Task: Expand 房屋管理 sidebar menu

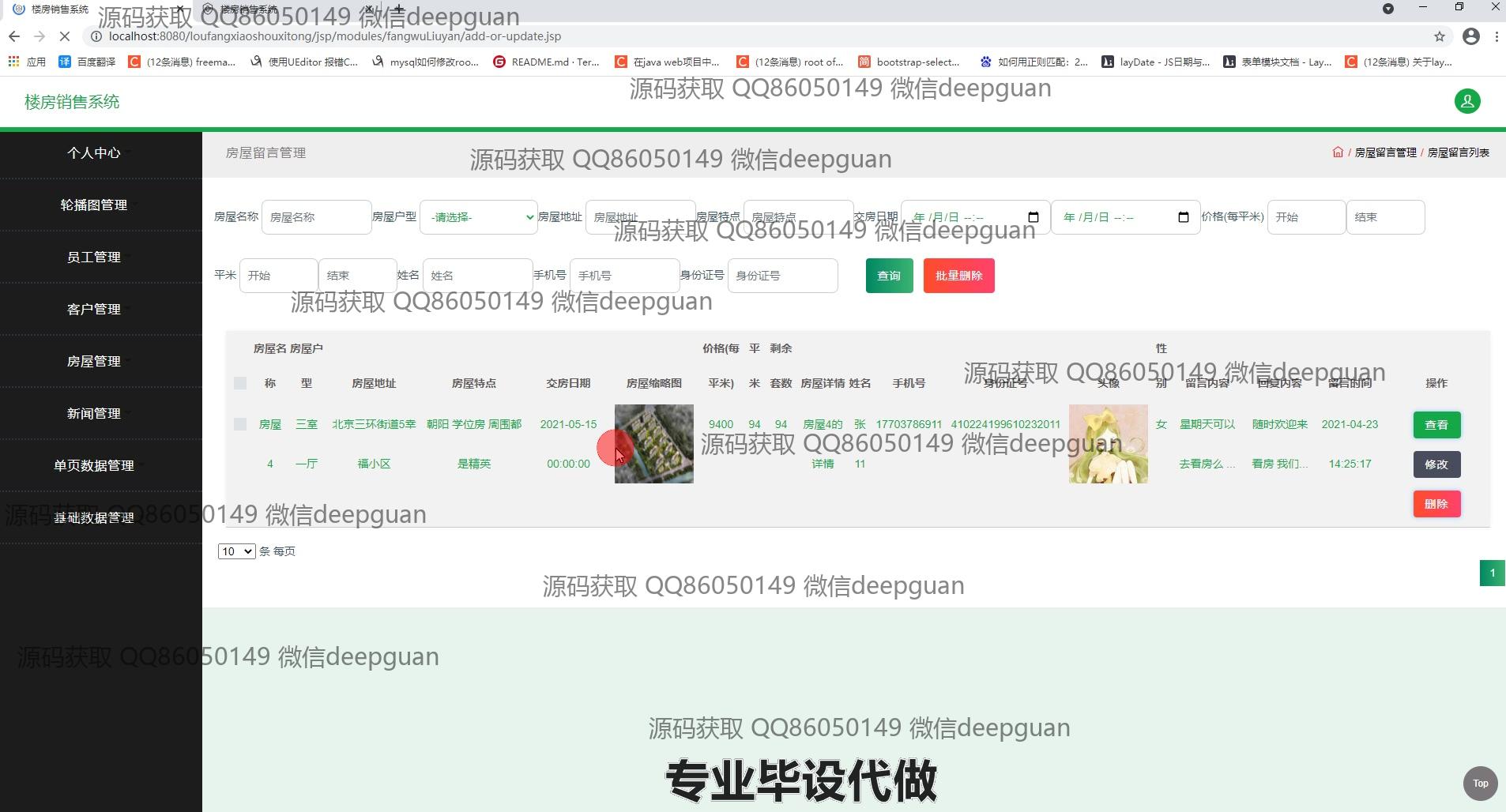Action: tap(94, 361)
